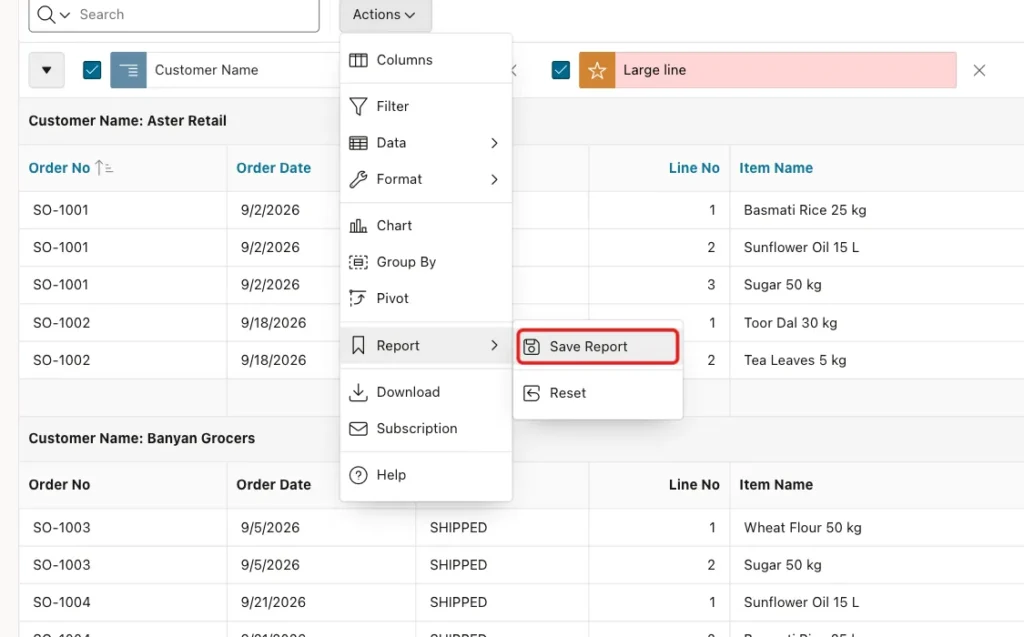Click first SHIPPED status for SO-1003
Image resolution: width=1024 pixels, height=637 pixels.
pyautogui.click(x=458, y=527)
